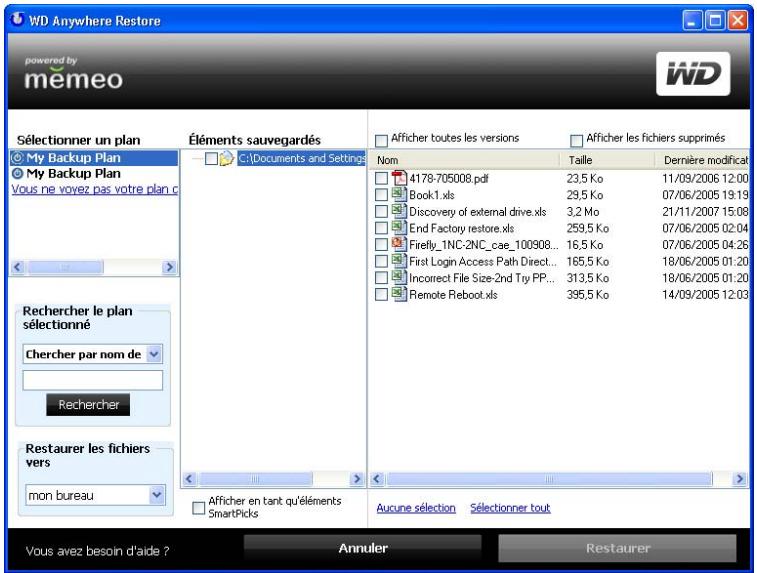The image size is (757, 573).
Task: Click the Rechercher button
Action: point(88,405)
